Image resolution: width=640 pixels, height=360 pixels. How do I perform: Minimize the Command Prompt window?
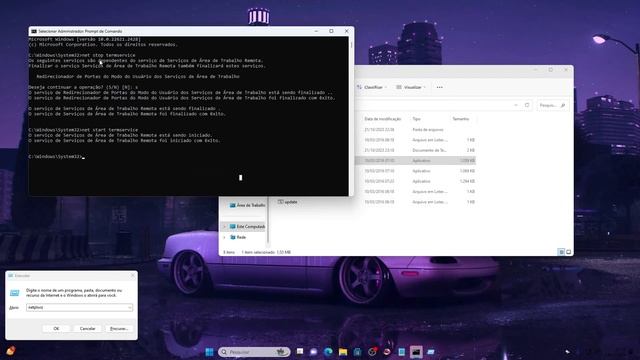tap(316, 31)
